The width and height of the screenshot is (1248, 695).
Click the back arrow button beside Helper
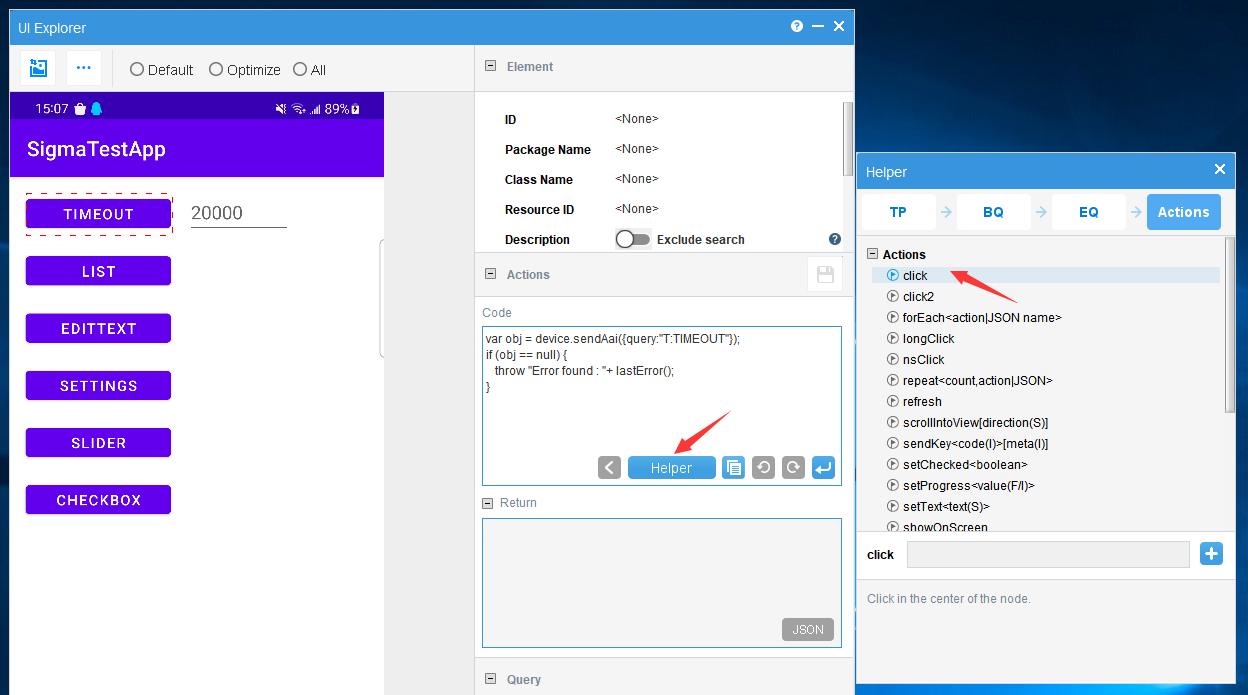point(610,467)
